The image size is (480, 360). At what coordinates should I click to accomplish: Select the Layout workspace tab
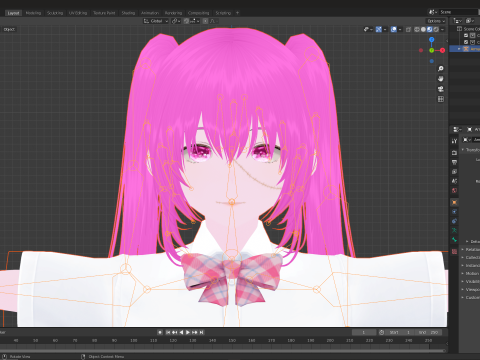[13, 13]
